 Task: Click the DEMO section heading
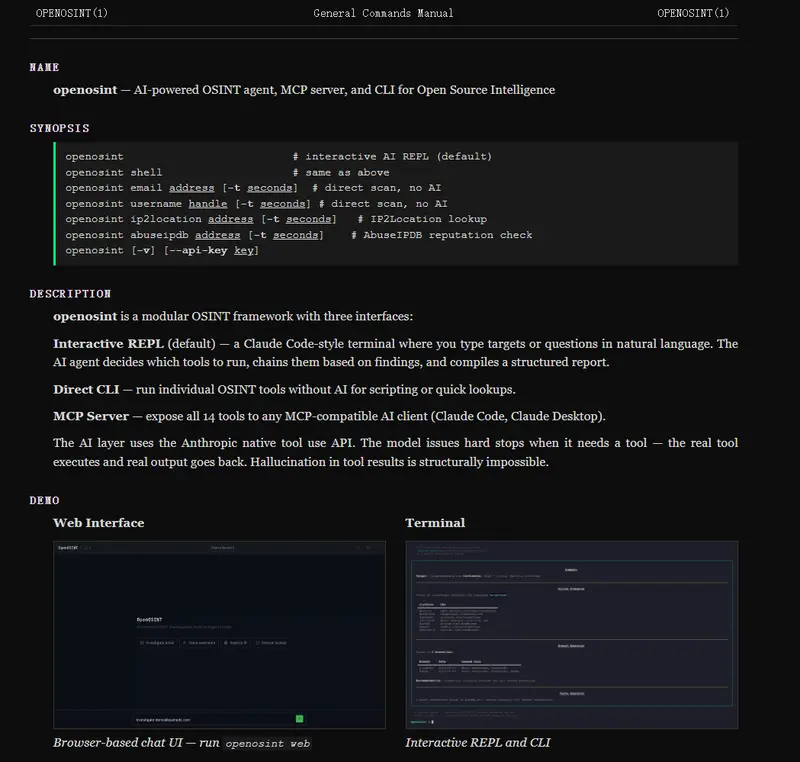44,500
